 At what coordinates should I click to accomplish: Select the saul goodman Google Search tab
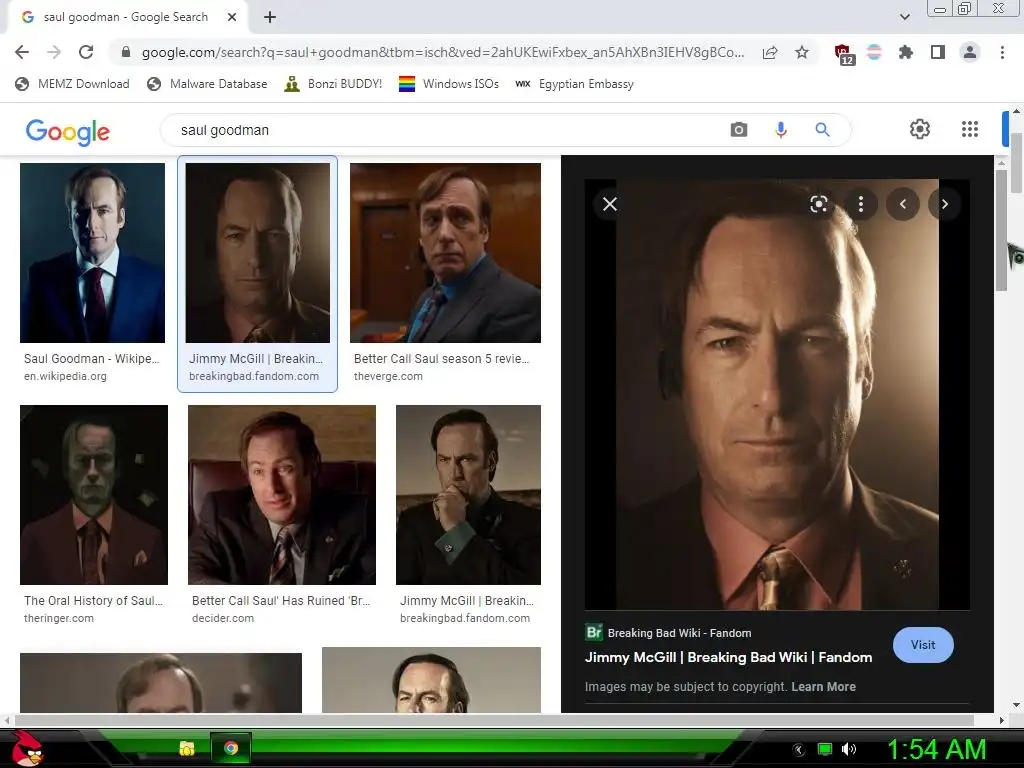(x=127, y=17)
